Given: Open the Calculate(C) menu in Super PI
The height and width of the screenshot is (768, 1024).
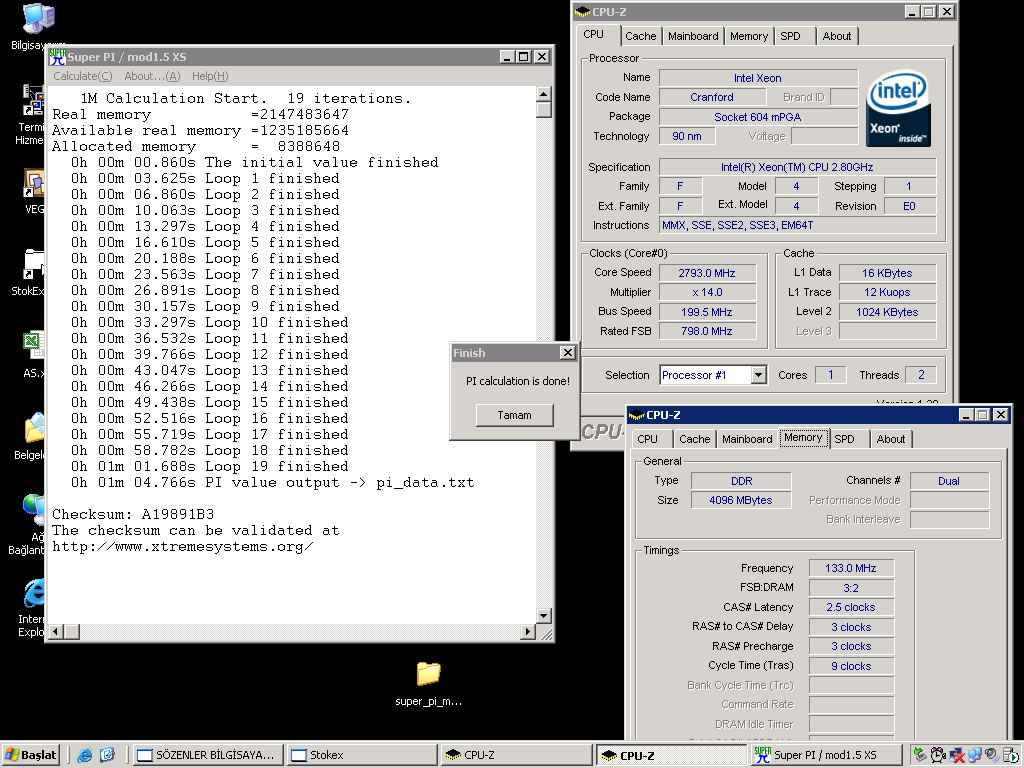Looking at the screenshot, I should click(83, 76).
